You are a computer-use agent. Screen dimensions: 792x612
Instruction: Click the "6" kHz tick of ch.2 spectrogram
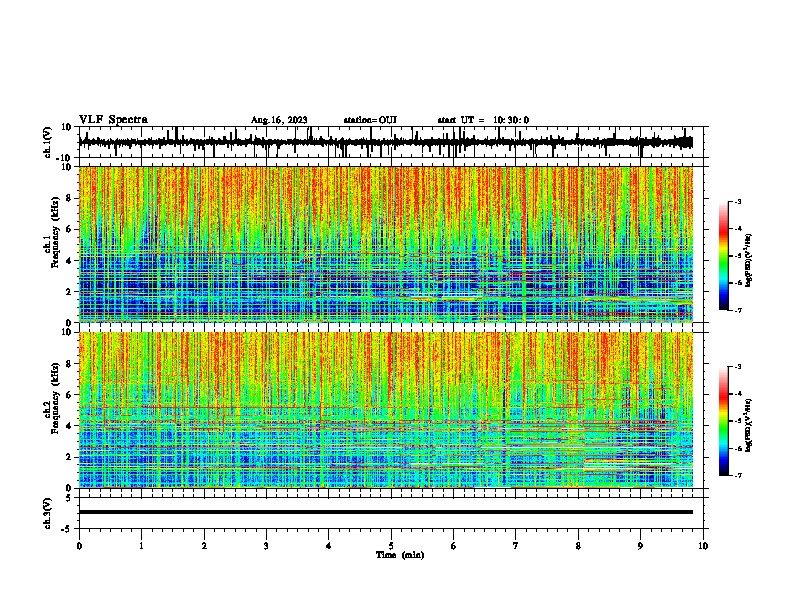click(x=69, y=394)
